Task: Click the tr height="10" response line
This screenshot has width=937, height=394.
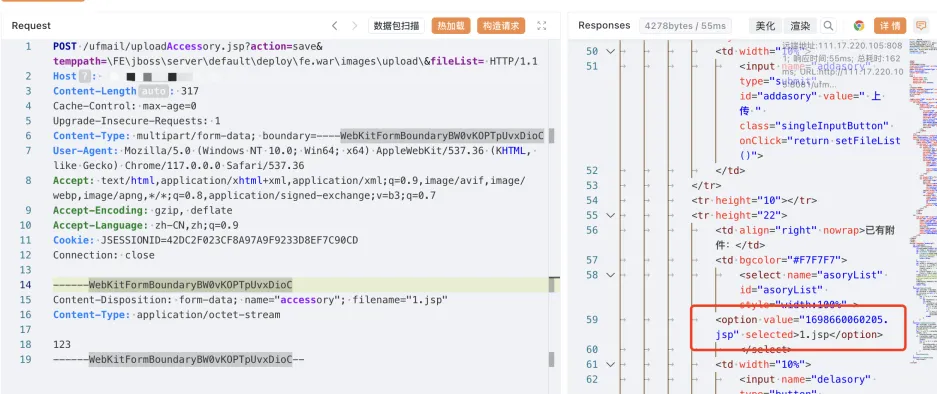Action: pyautogui.click(x=754, y=200)
